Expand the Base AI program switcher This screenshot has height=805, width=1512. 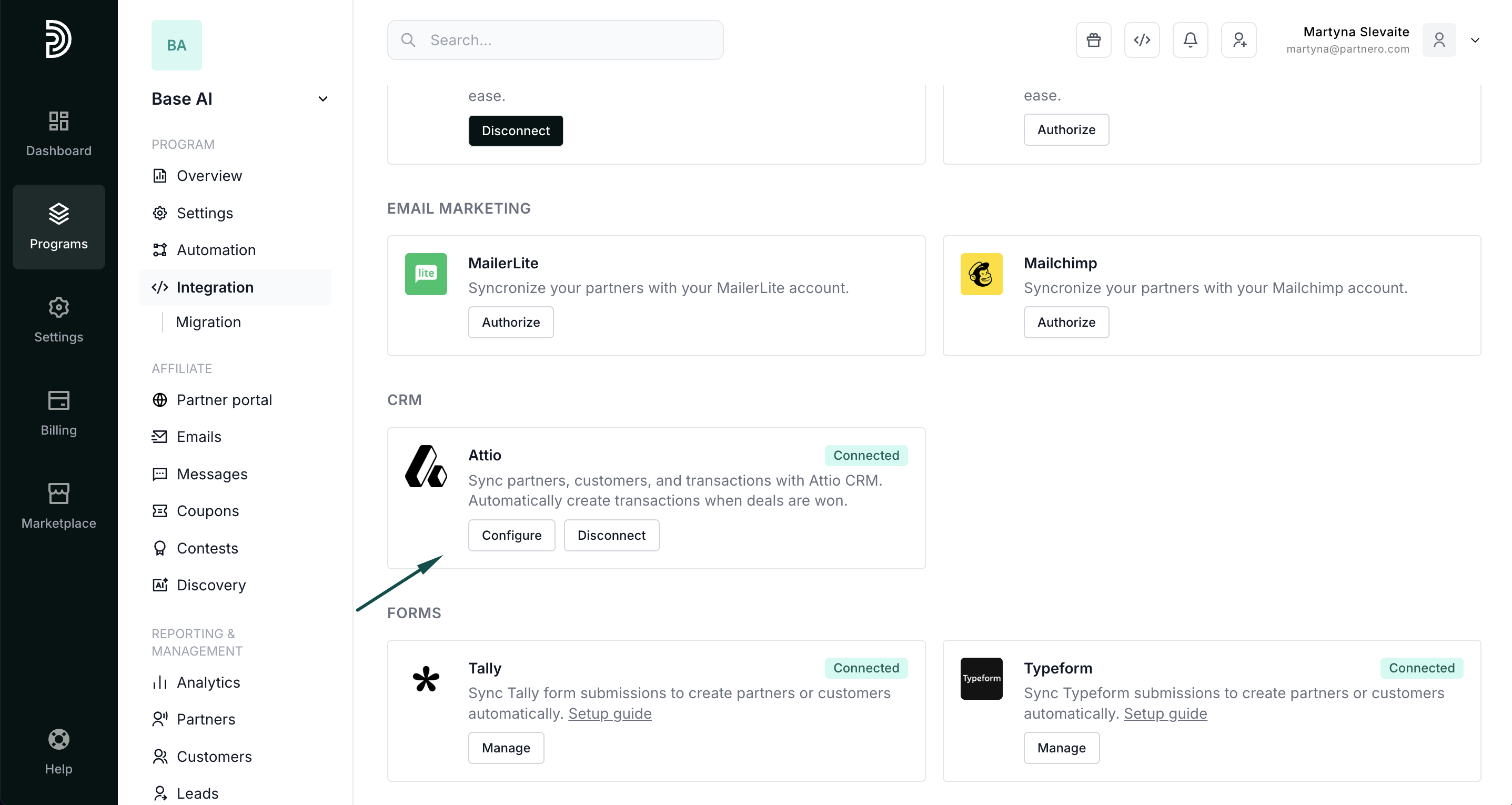click(322, 98)
